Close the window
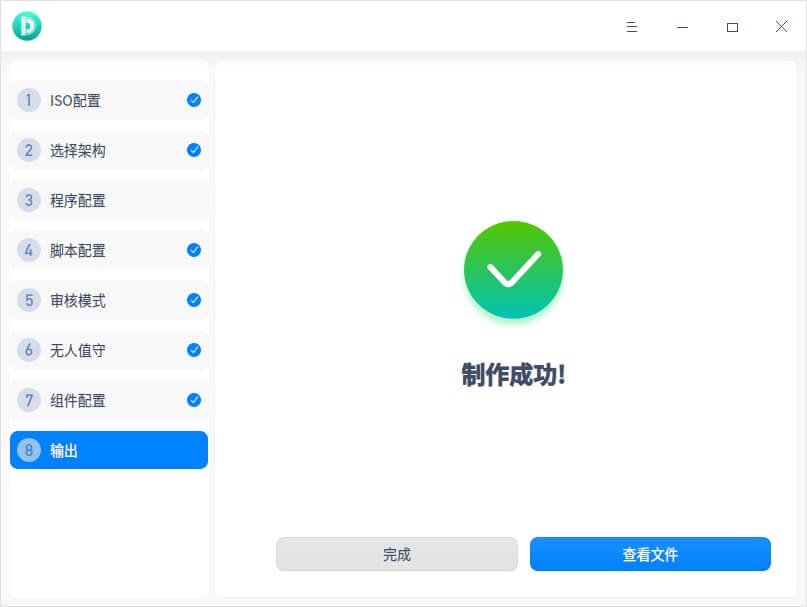Screen dimensions: 807x607 point(781,27)
